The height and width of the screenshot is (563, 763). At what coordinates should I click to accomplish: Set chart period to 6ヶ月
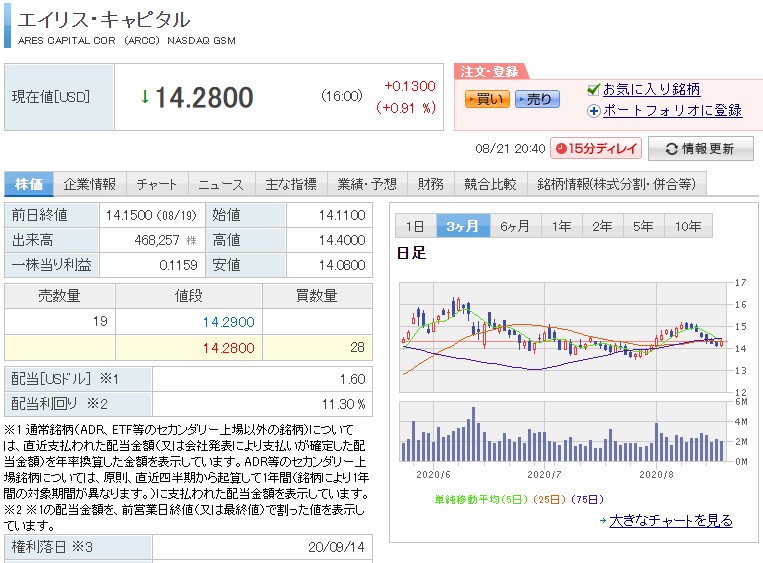[515, 226]
